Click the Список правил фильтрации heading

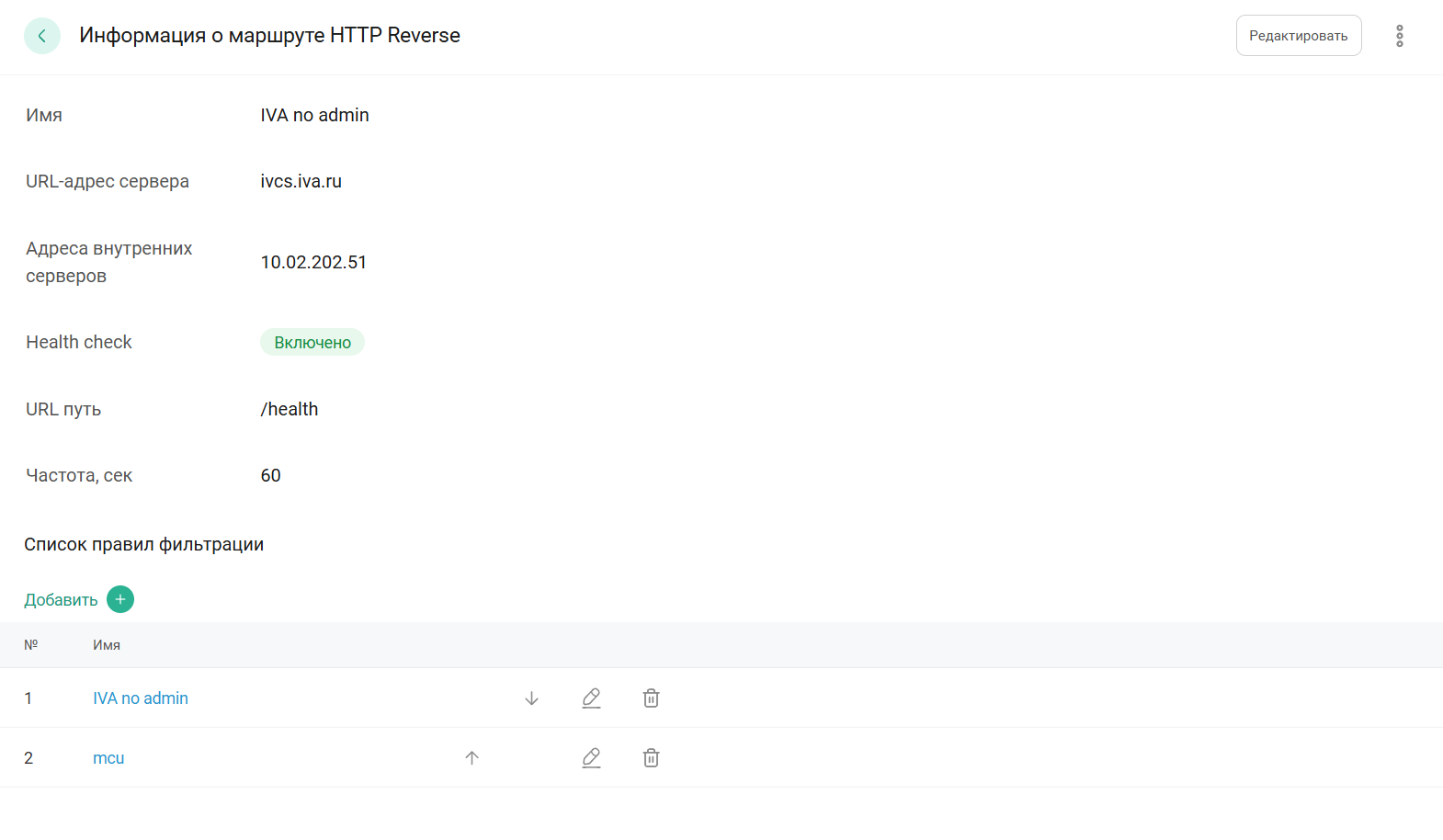coord(143,544)
